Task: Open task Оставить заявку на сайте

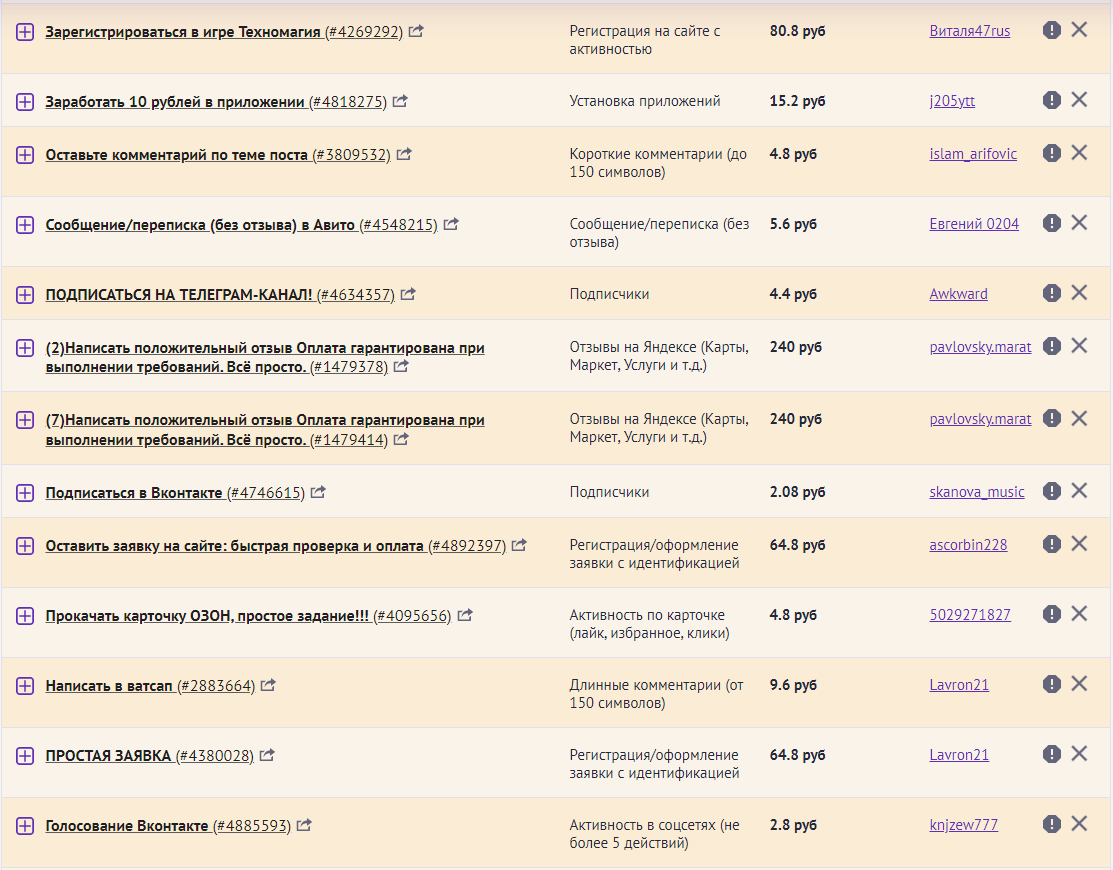Action: [235, 546]
